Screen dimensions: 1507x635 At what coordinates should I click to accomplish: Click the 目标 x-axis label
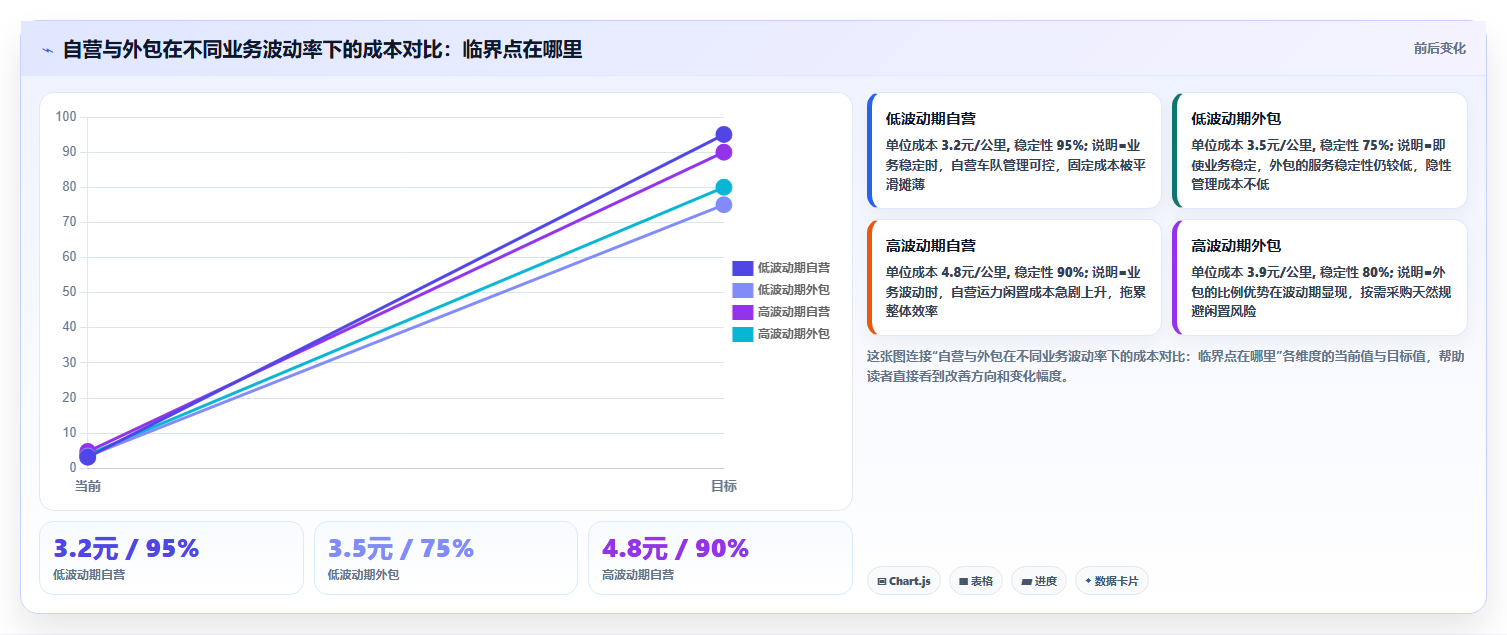point(724,486)
